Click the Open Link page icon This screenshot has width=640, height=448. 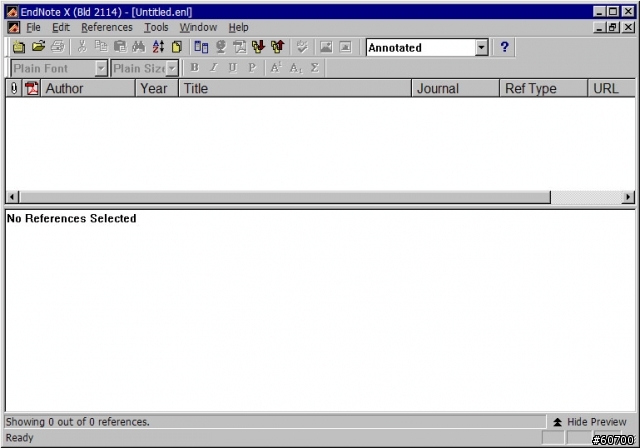pos(240,47)
